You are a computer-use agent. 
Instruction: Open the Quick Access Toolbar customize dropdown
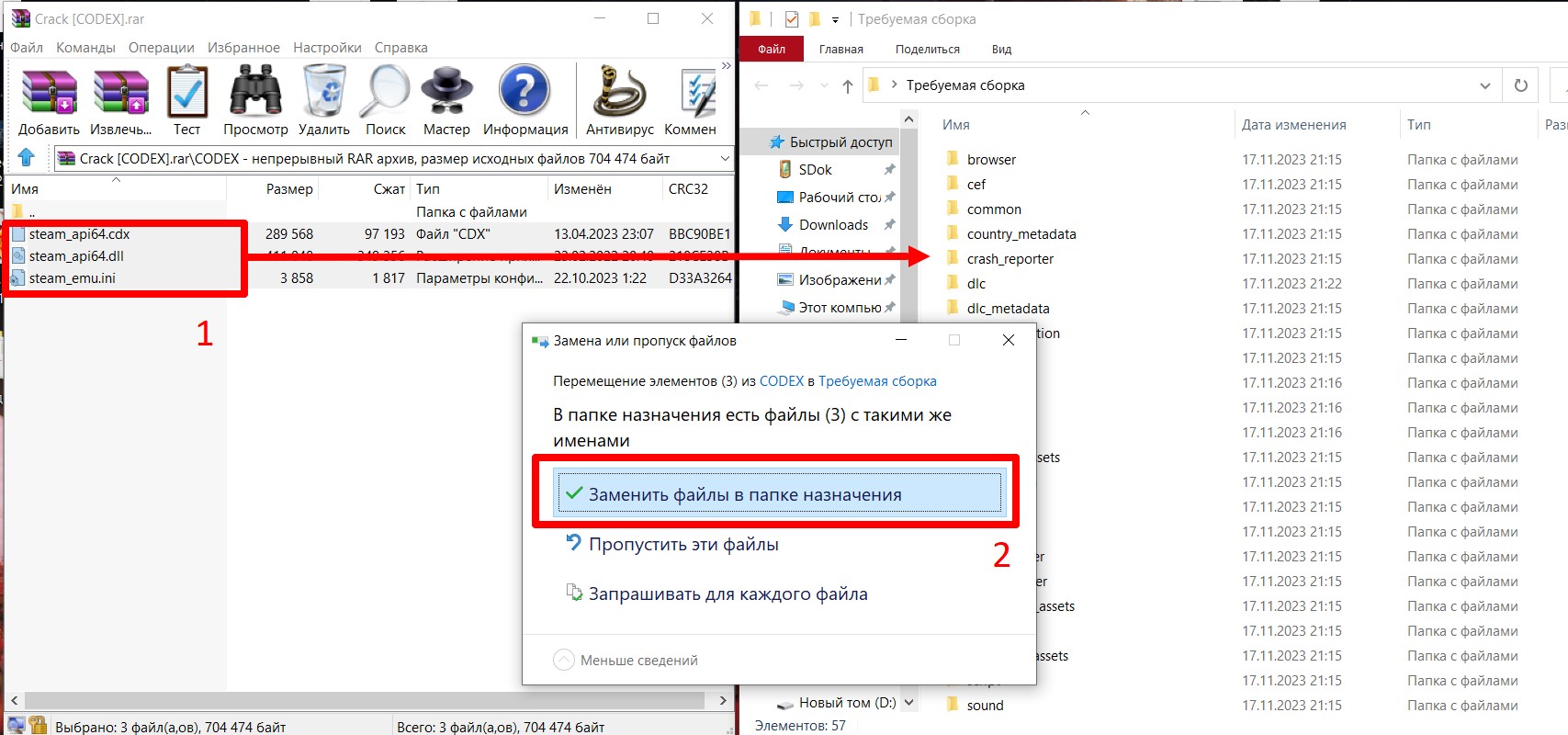point(835,19)
